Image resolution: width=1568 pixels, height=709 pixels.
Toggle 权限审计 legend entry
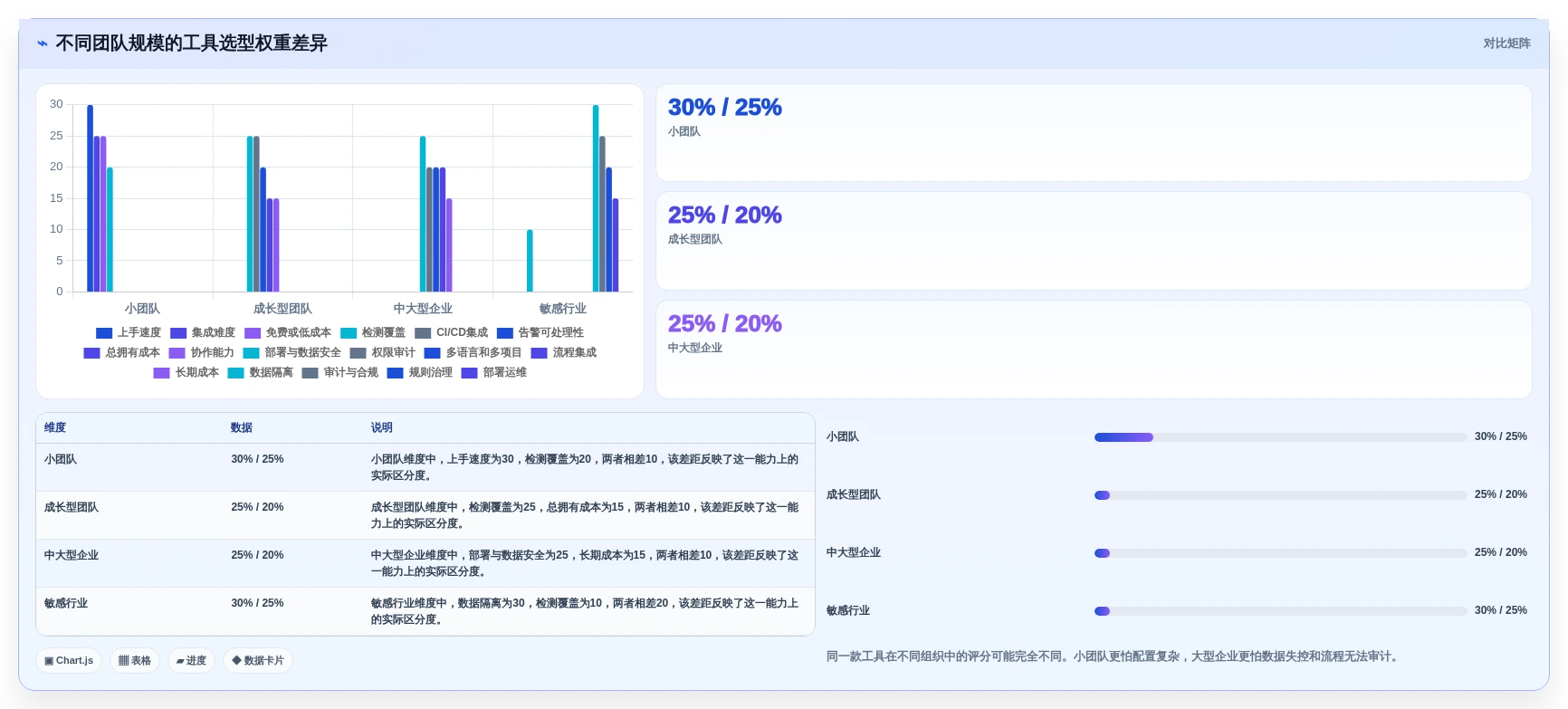[x=383, y=353]
